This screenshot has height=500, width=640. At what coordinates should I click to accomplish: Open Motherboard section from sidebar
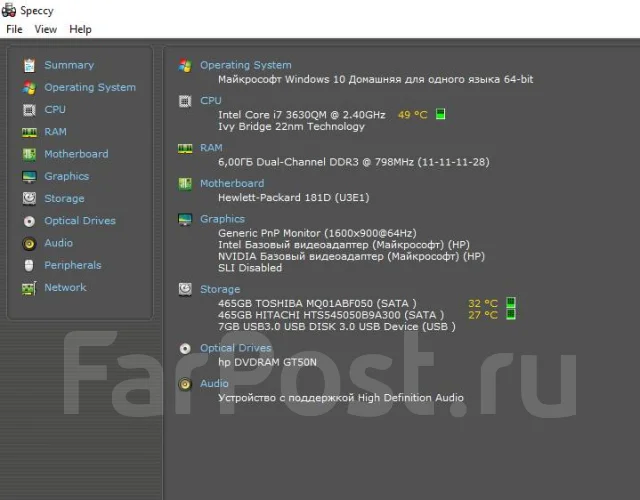(76, 154)
